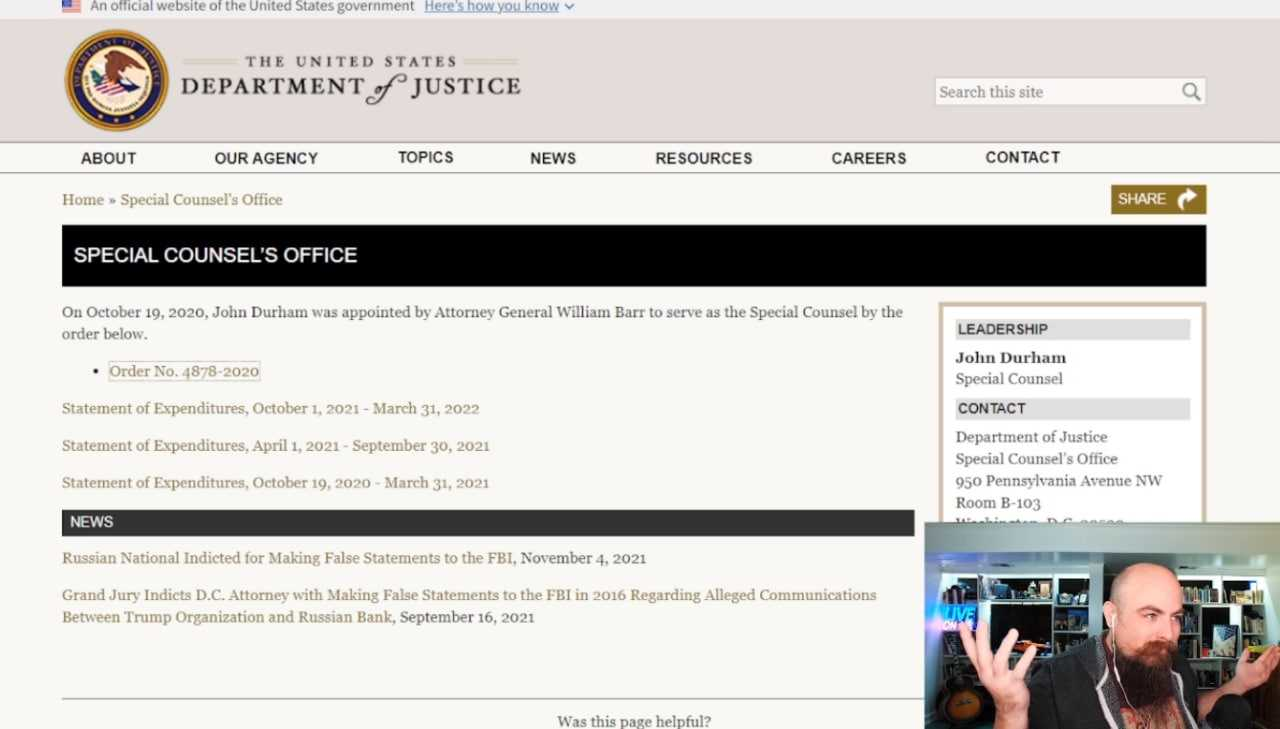
Task: Open the NEWS menu
Action: coord(553,158)
